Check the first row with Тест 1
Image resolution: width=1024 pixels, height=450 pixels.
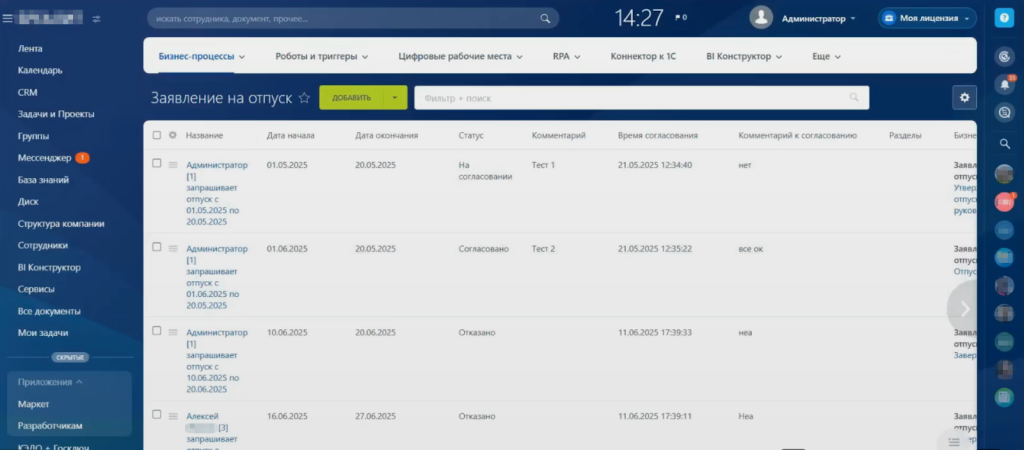click(x=156, y=163)
